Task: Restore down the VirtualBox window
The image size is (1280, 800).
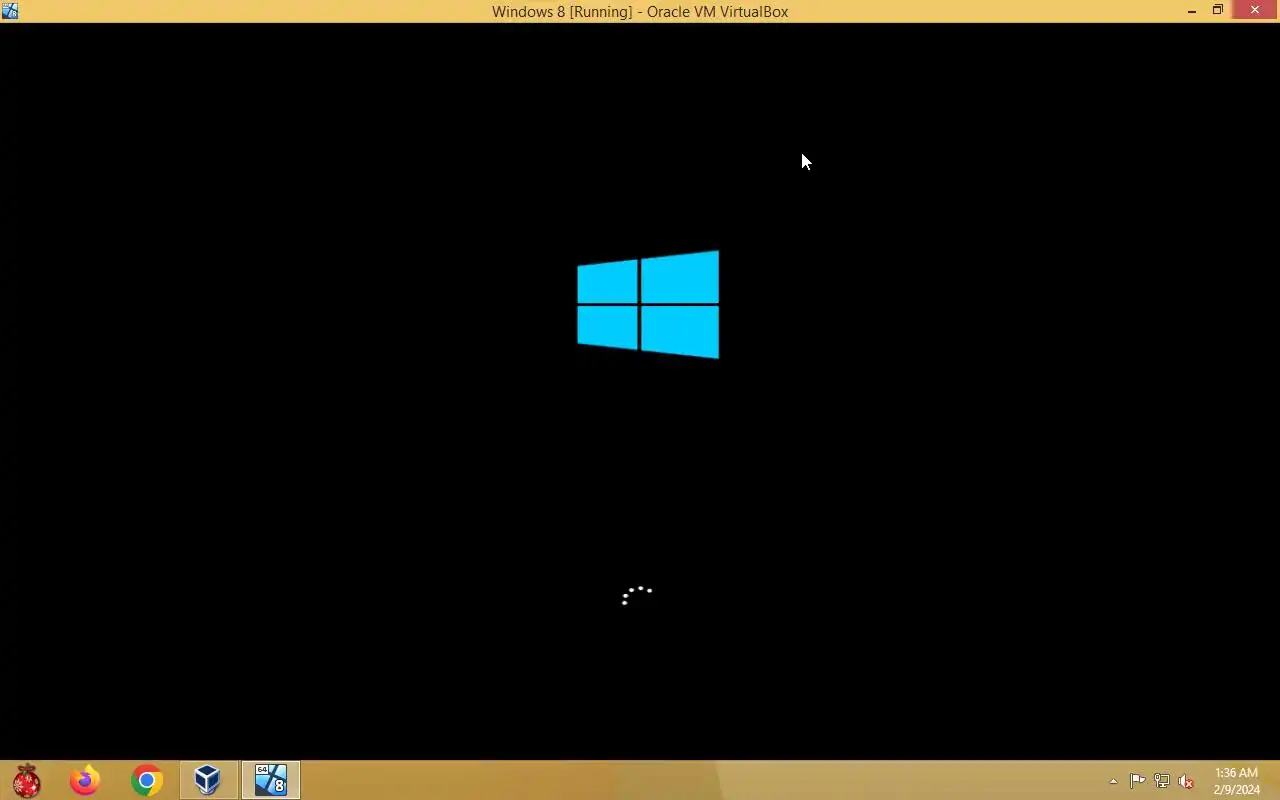Action: point(1218,11)
